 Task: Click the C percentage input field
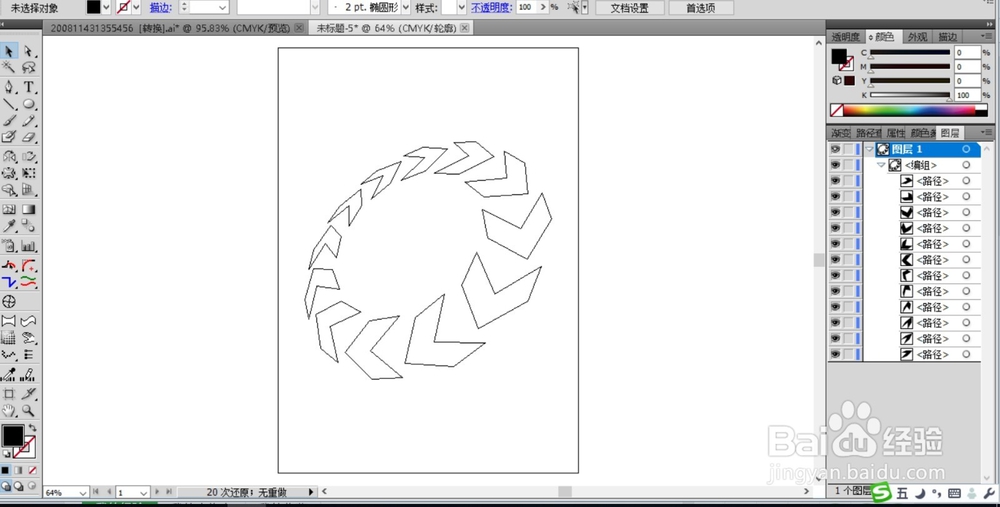tap(967, 53)
